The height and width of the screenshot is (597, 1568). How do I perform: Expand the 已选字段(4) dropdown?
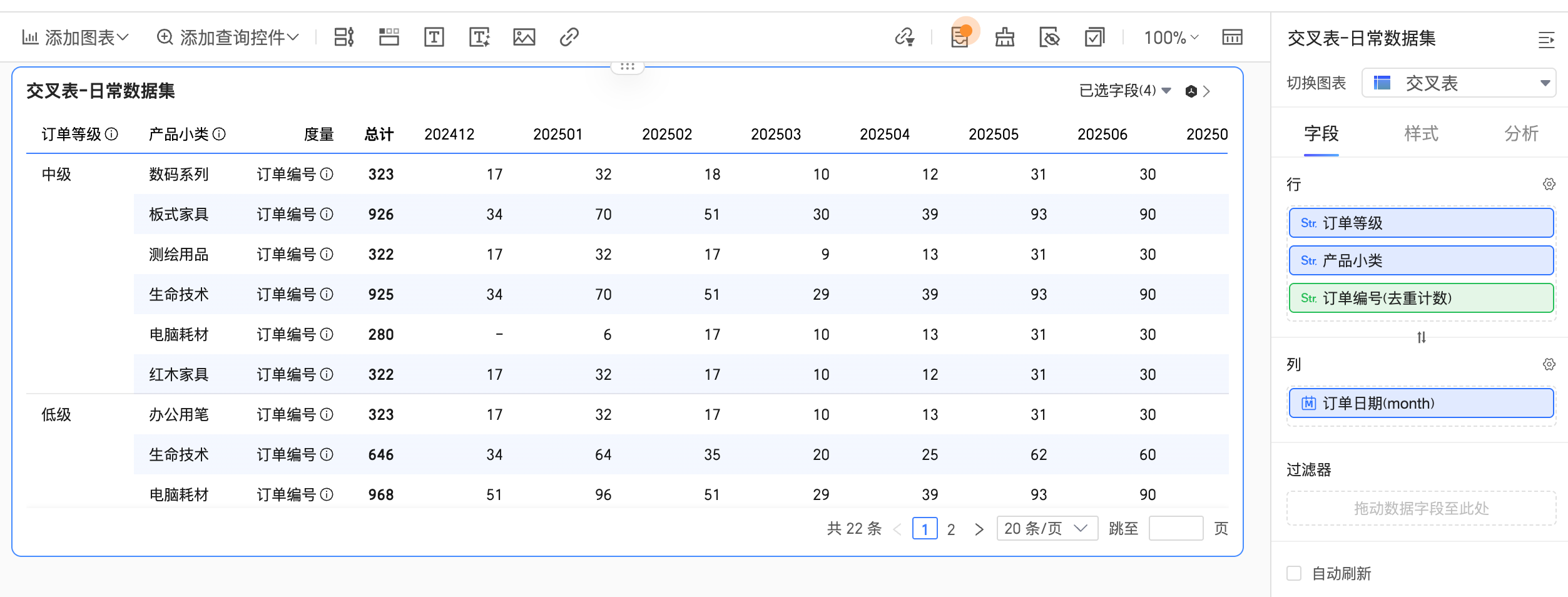(1124, 91)
